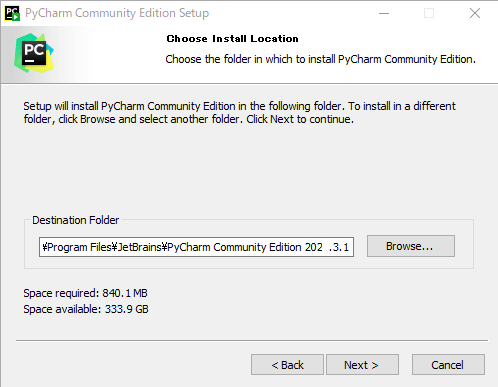Close the PyCharm Community Edition Setup window
This screenshot has width=498, height=387.
tap(475, 13)
